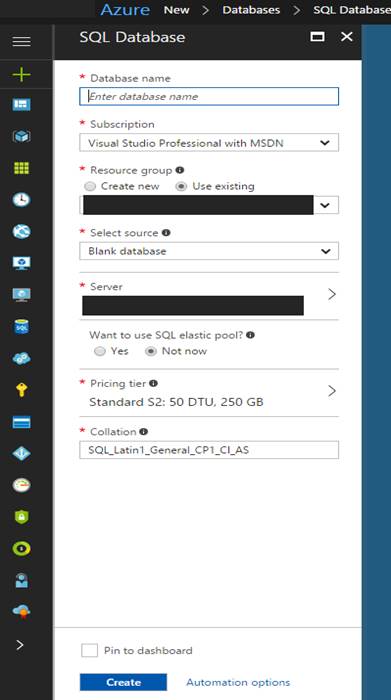The width and height of the screenshot is (391, 700).
Task: Open the Pricing tier Standard S2 selector
Action: (x=209, y=393)
